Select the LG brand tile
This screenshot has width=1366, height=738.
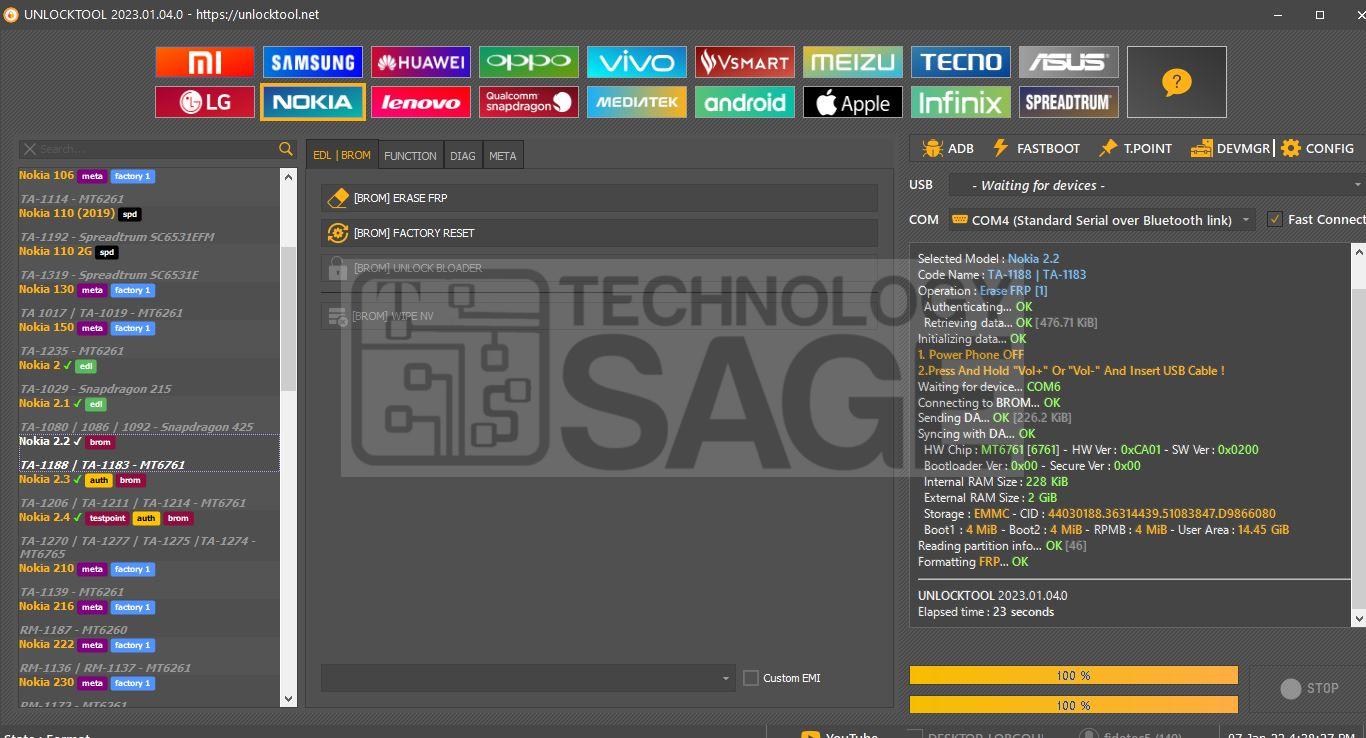point(205,102)
